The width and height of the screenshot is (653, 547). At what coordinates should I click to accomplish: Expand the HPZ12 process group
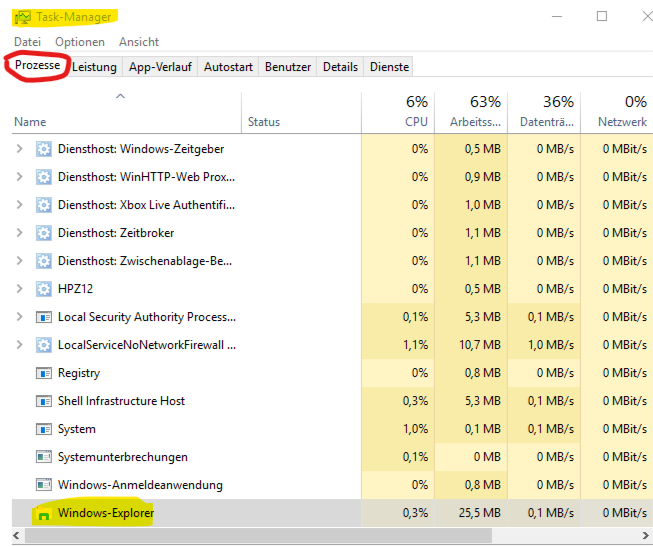(x=19, y=289)
